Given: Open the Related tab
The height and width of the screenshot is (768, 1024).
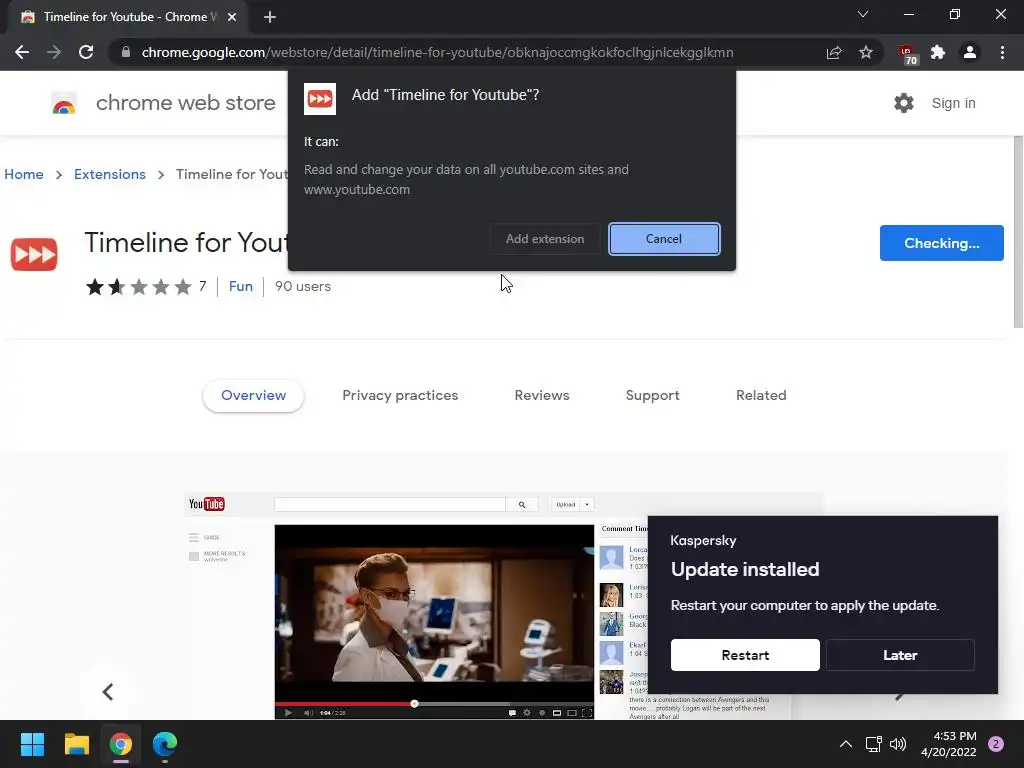Looking at the screenshot, I should [x=761, y=396].
